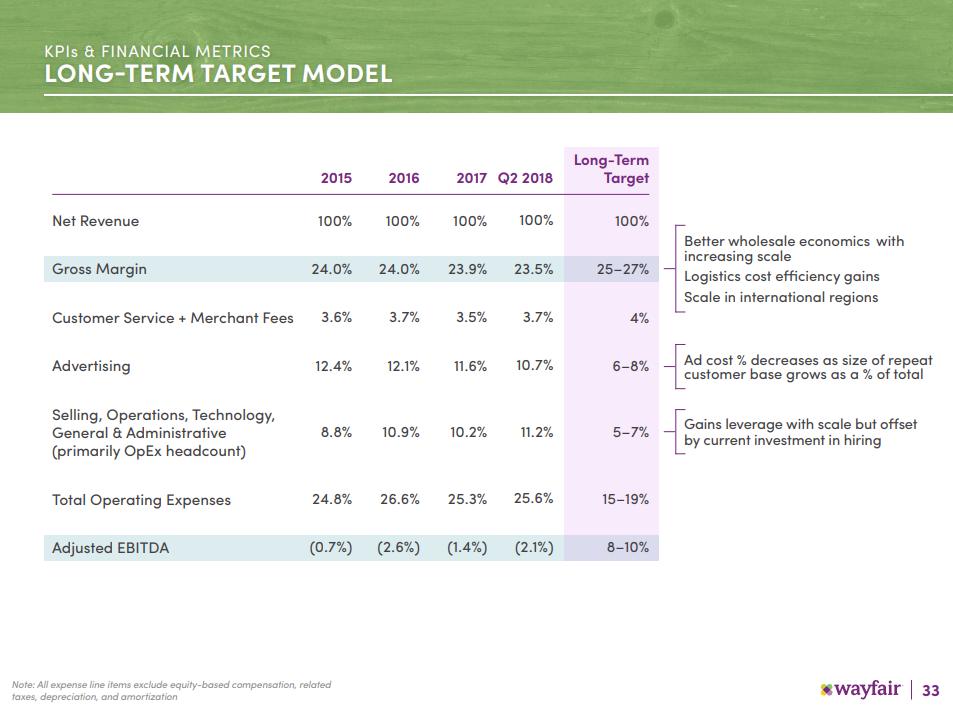Viewport: 953px width, 711px height.
Task: Click the Adjusted EBITDA row label
Action: 111,548
